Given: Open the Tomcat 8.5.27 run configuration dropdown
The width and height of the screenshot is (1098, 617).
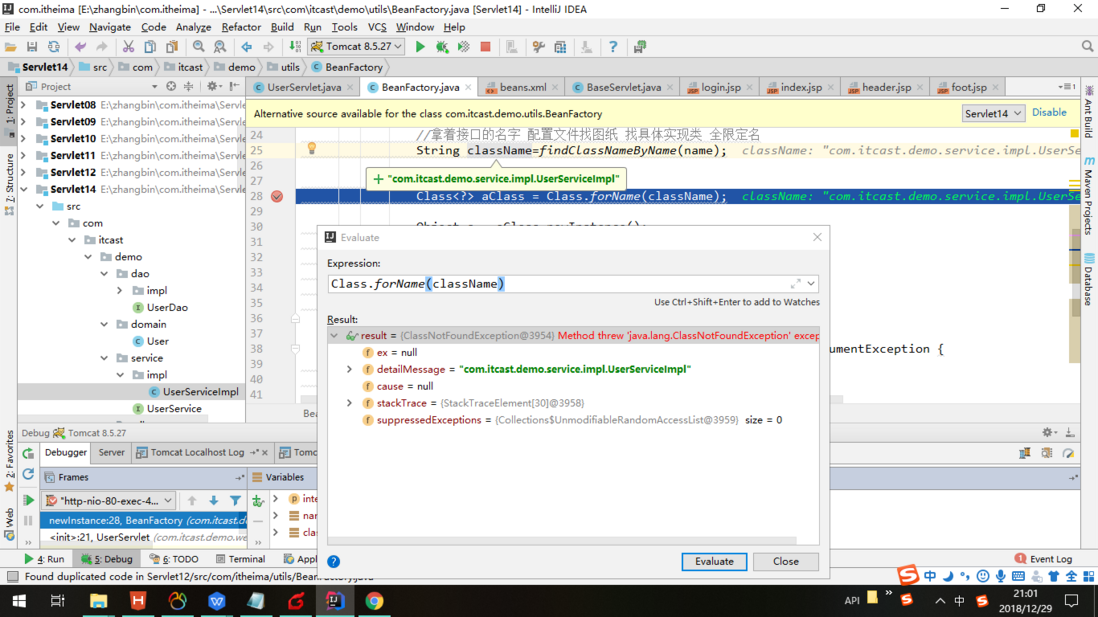Looking at the screenshot, I should click(x=357, y=47).
